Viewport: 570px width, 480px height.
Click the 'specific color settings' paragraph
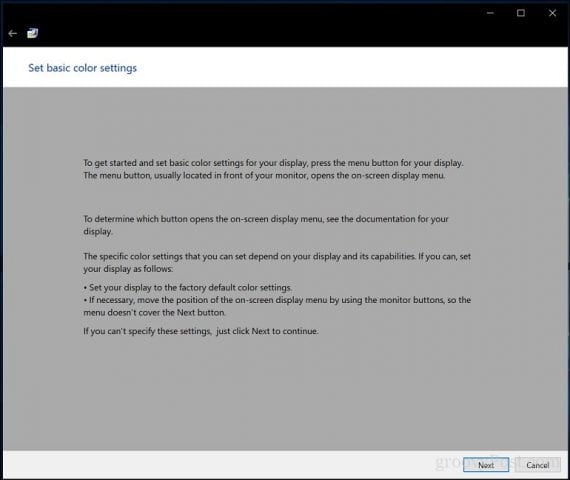[277, 263]
